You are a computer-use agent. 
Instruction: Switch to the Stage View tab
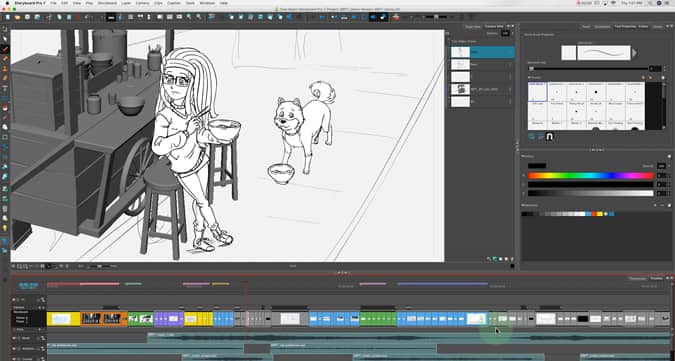coord(473,26)
